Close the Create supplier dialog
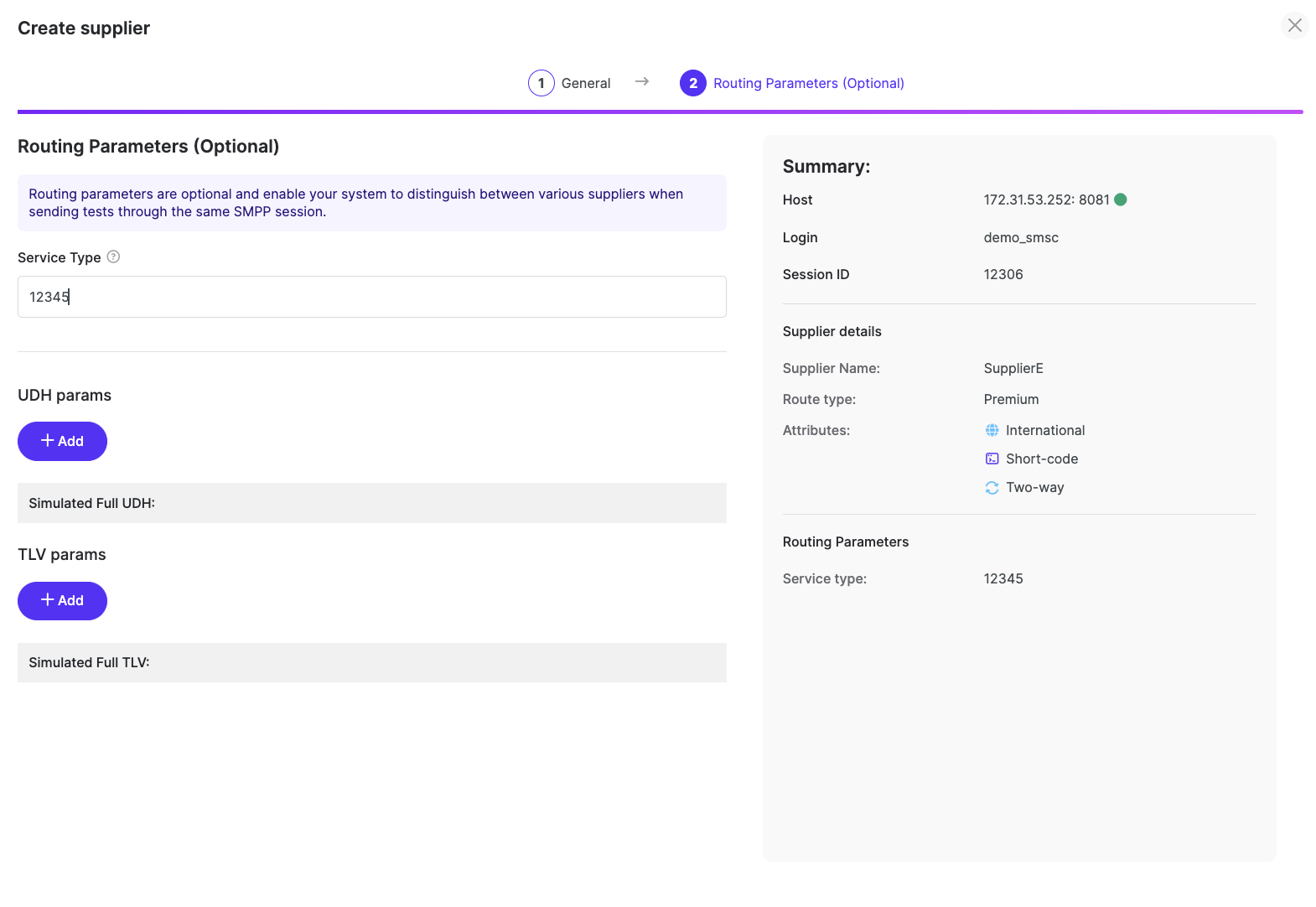Image resolution: width=1316 pixels, height=907 pixels. 1294,26
